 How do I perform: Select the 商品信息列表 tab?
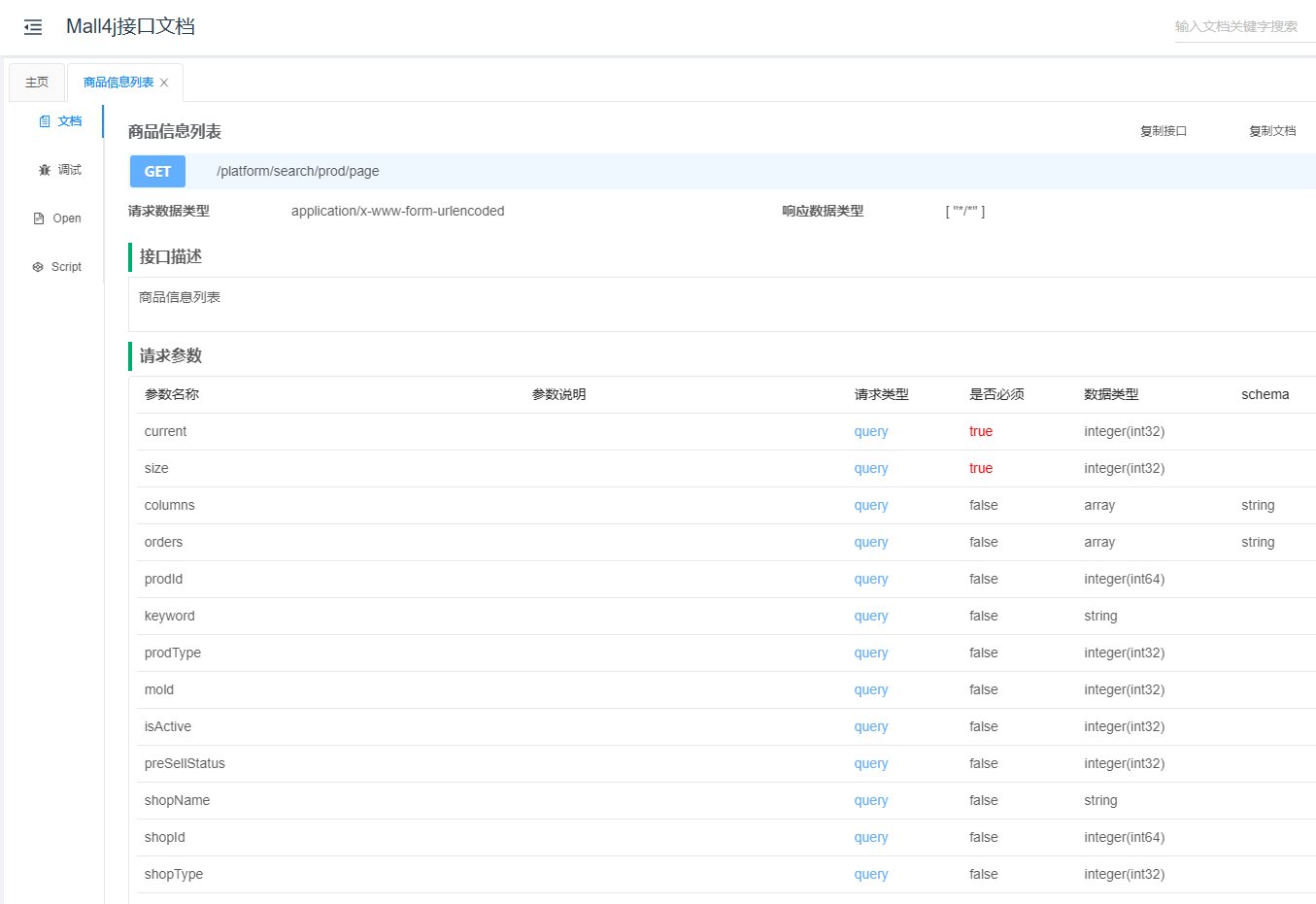click(x=118, y=83)
